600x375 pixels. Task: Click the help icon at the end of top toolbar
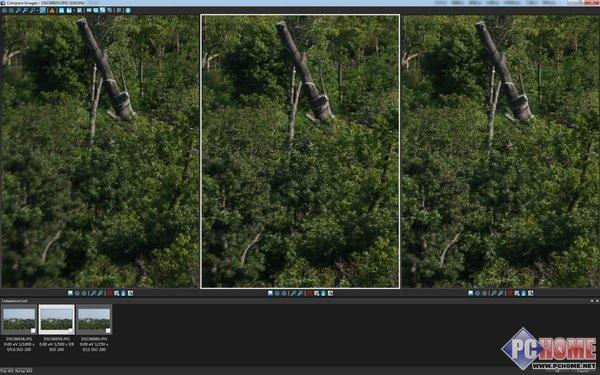127,11
